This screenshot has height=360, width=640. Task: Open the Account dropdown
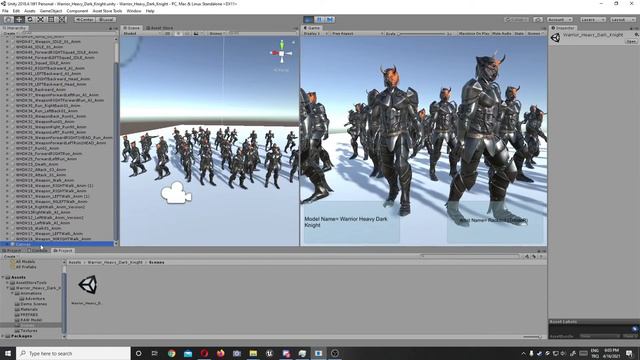(x=560, y=19)
